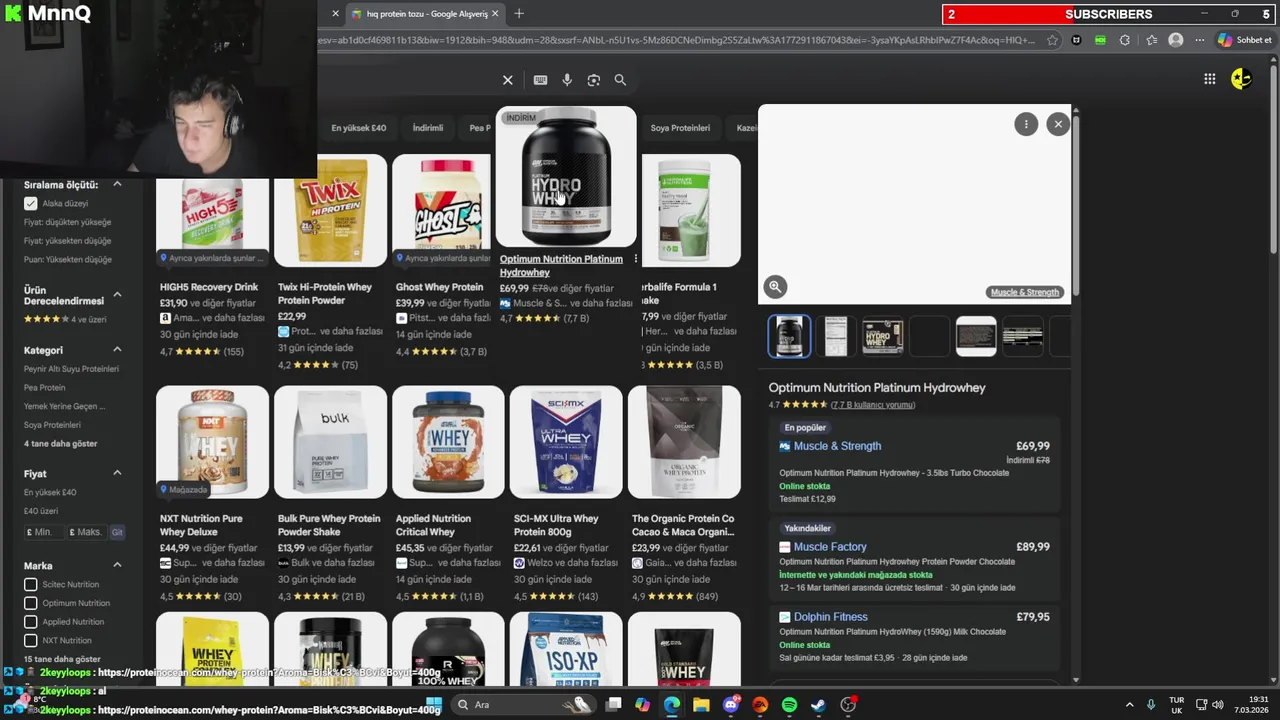The image size is (1280, 720).
Task: Start voice search with the microphone icon
Action: click(x=567, y=80)
